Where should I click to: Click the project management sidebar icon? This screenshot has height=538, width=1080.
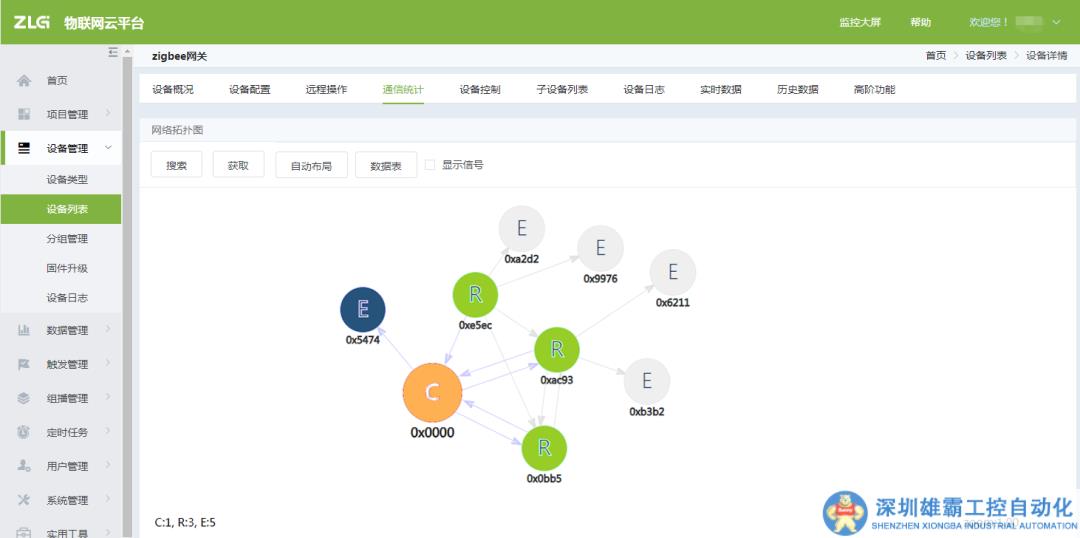24,115
